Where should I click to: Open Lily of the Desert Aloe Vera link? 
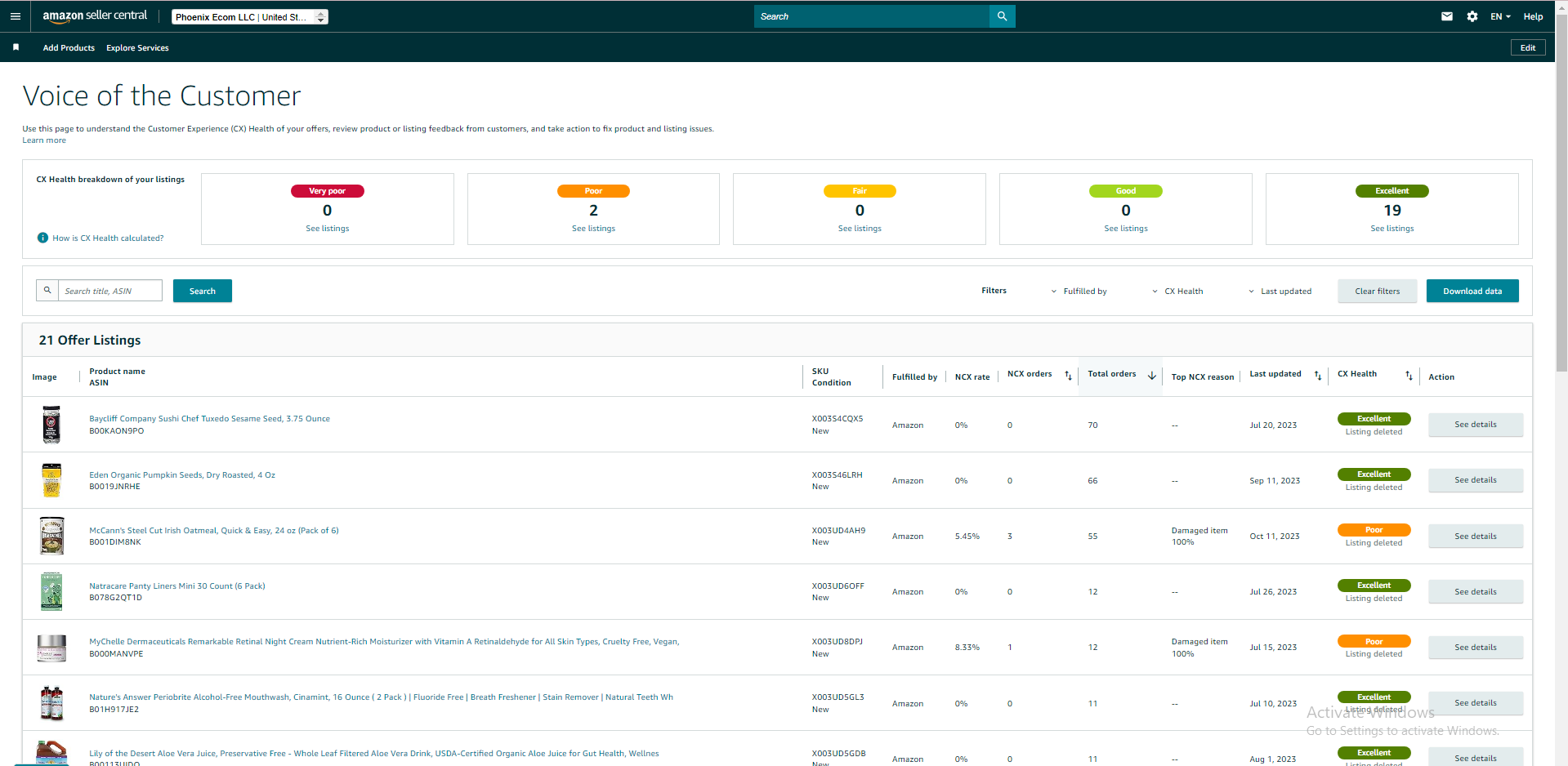(374, 753)
